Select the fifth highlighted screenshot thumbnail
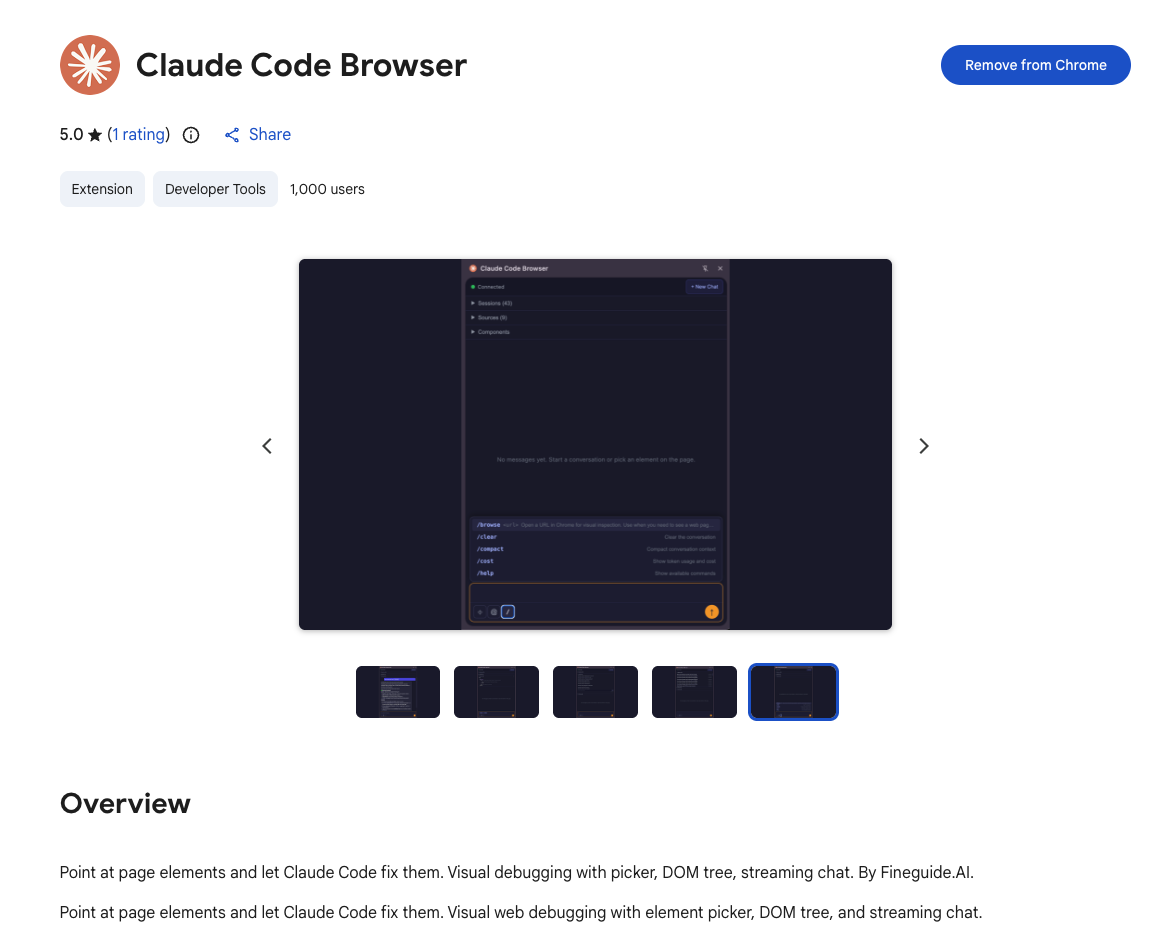 793,692
